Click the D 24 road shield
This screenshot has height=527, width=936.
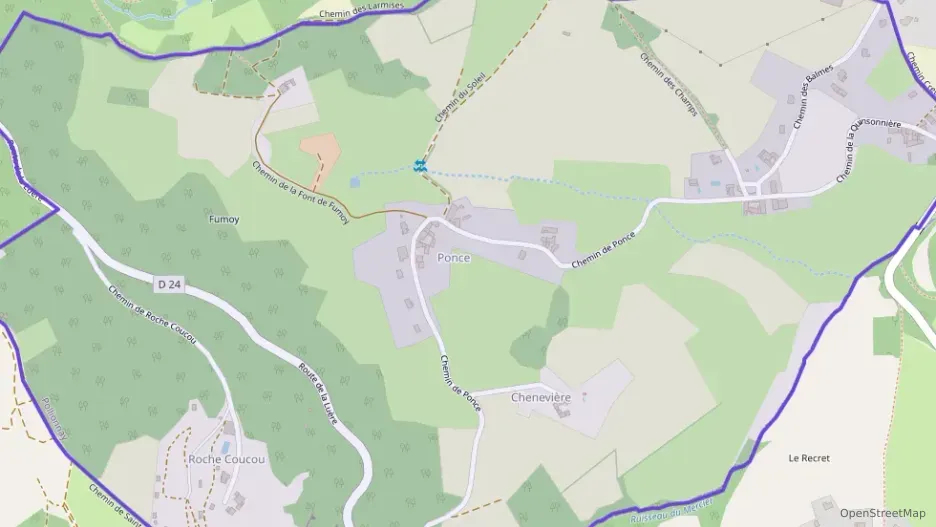point(170,285)
